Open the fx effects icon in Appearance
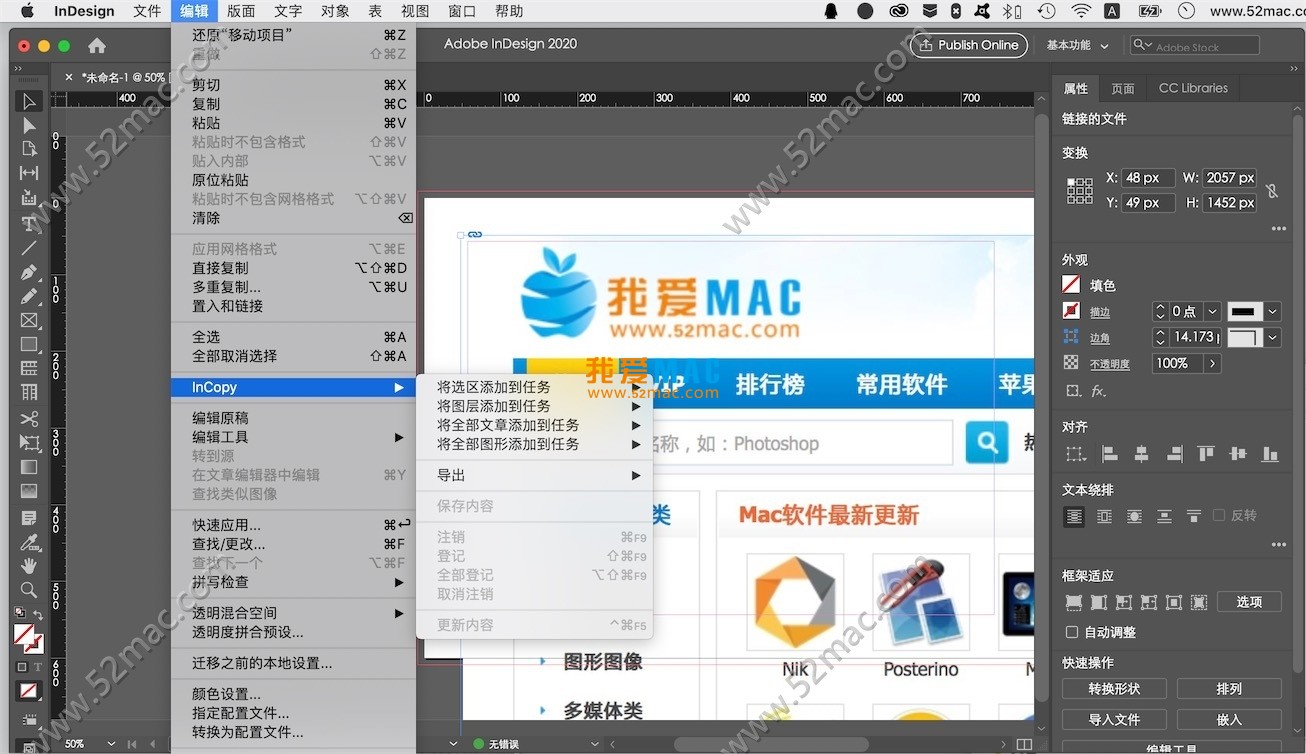The width and height of the screenshot is (1306, 754). click(1098, 391)
